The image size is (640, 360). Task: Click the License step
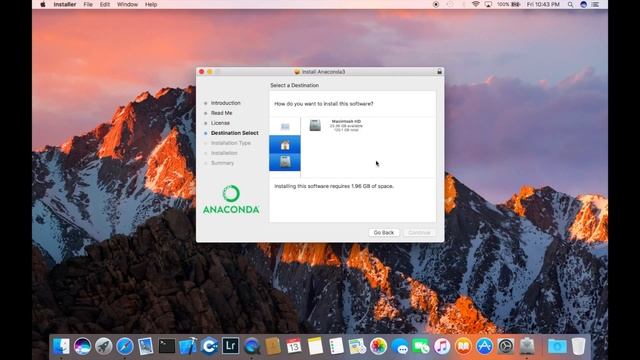pyautogui.click(x=220, y=123)
